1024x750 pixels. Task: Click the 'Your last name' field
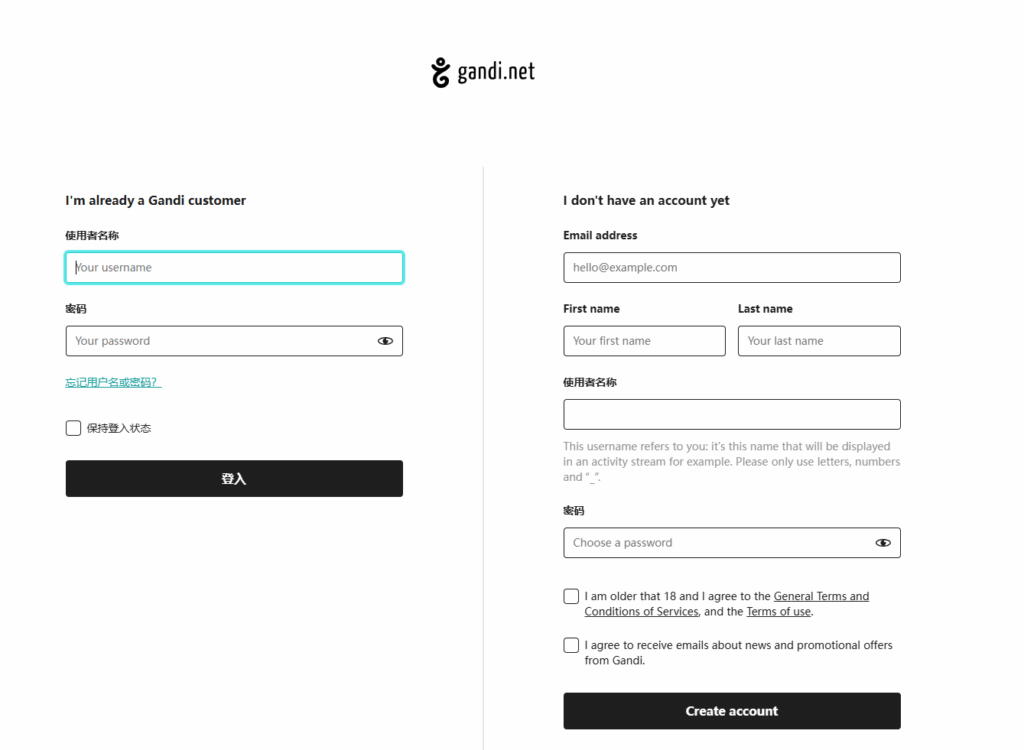(818, 341)
